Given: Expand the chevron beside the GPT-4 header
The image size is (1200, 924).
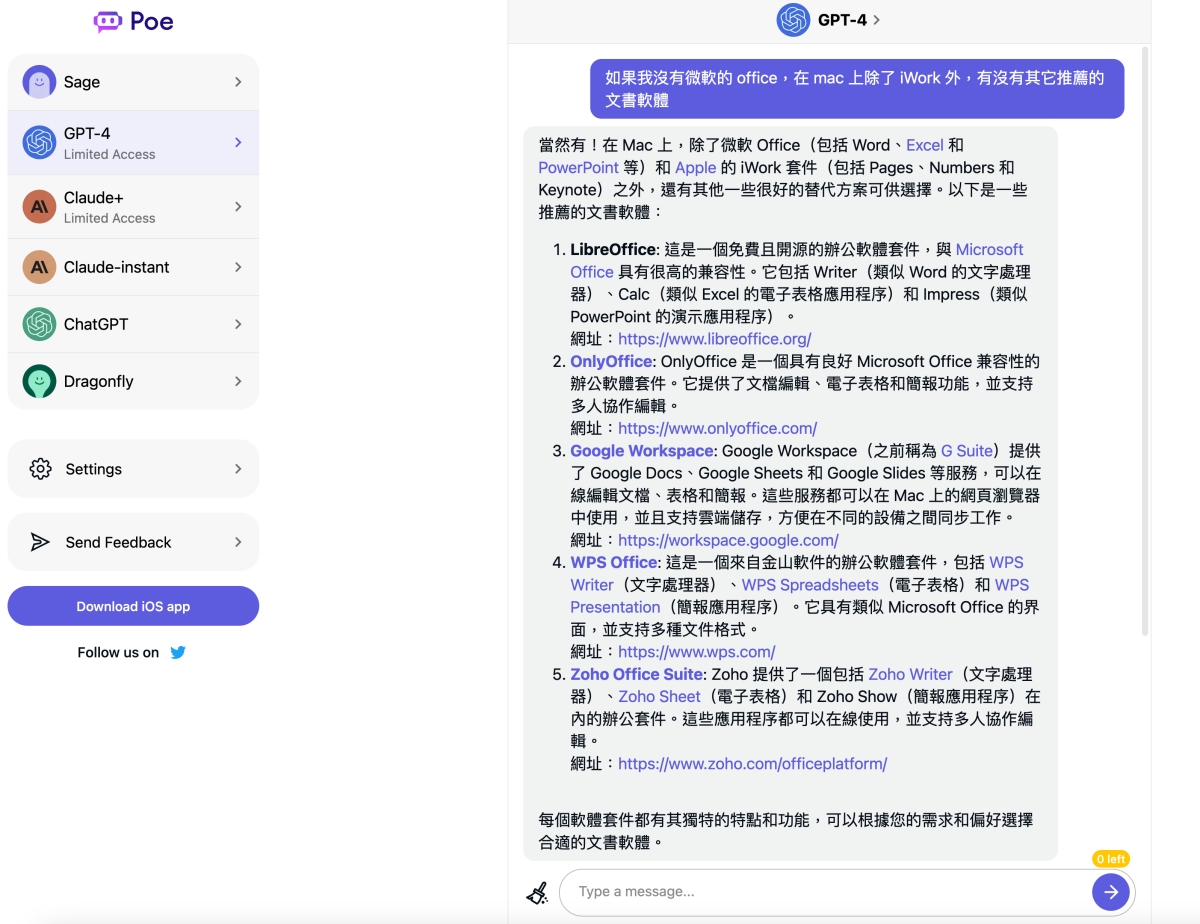Looking at the screenshot, I should [x=877, y=20].
